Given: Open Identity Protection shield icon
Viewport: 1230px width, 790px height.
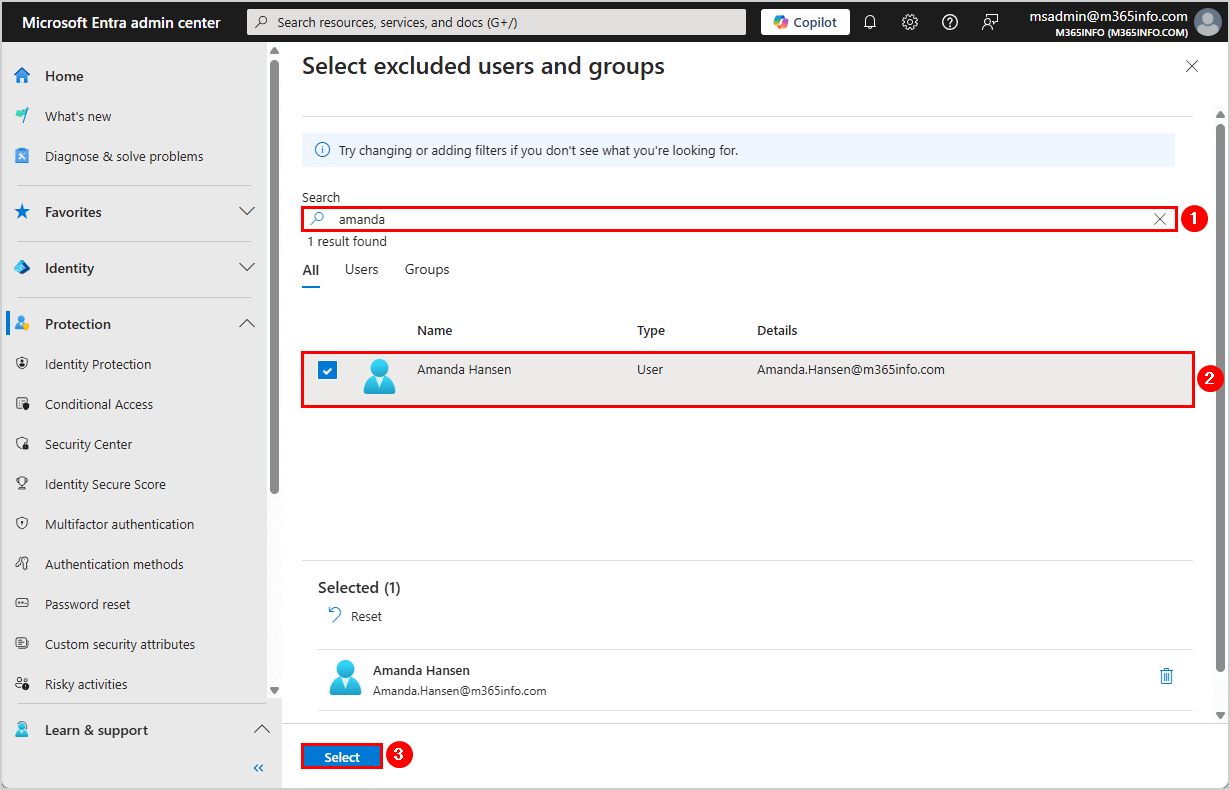Looking at the screenshot, I should (22, 364).
